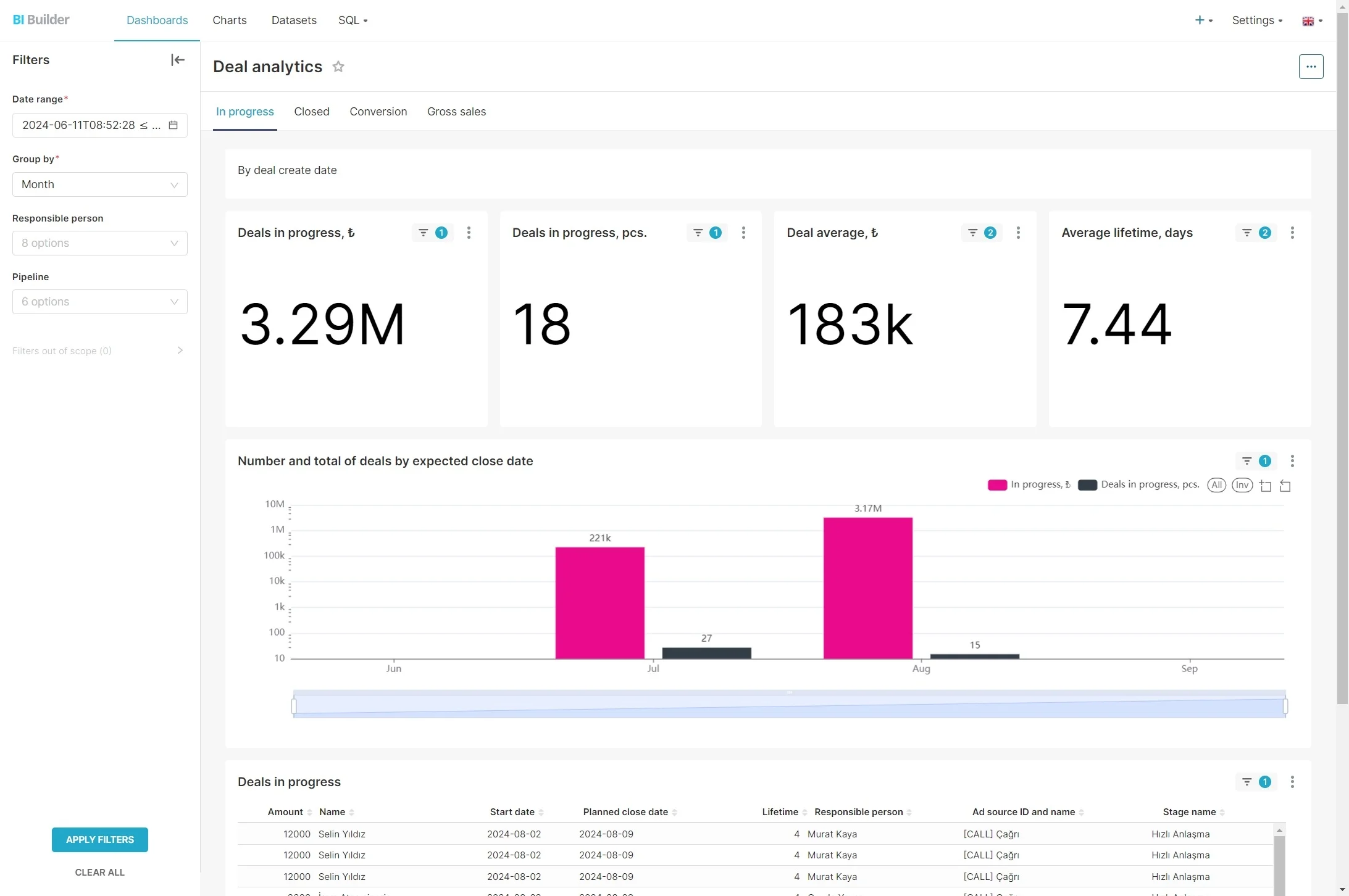Expand the Responsible person options dropdown

pyautogui.click(x=100, y=243)
